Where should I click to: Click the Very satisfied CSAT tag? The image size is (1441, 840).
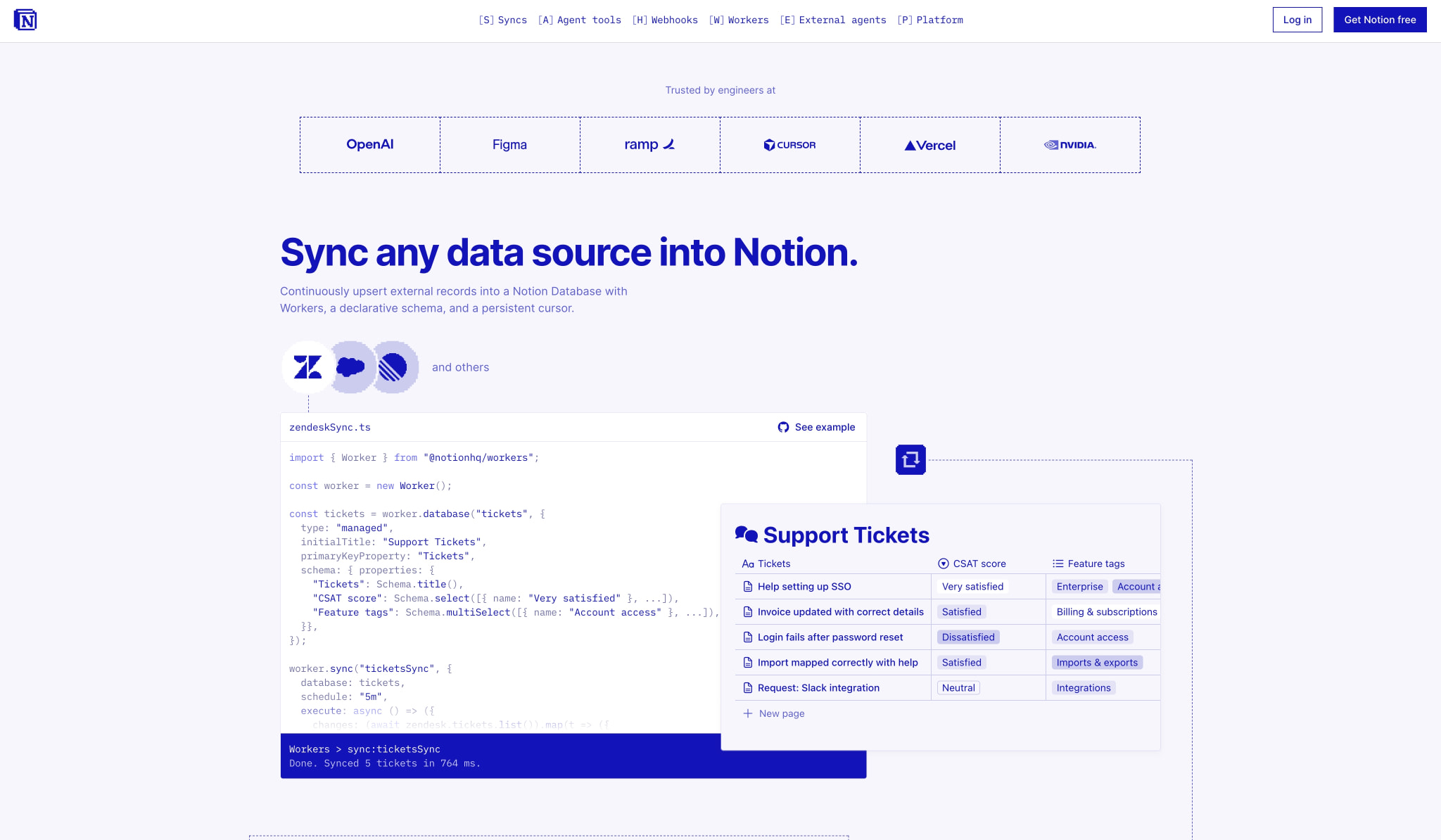point(972,587)
